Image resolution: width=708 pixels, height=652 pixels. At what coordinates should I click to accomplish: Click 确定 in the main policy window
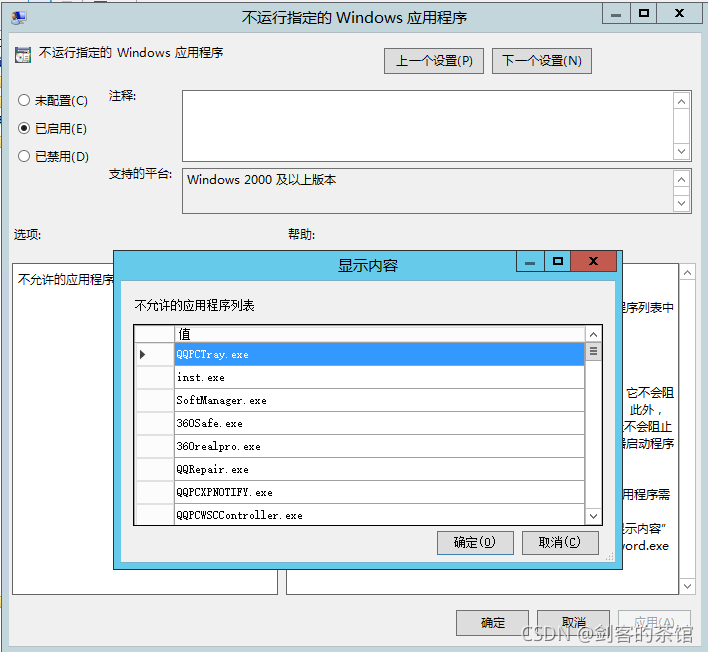[492, 623]
